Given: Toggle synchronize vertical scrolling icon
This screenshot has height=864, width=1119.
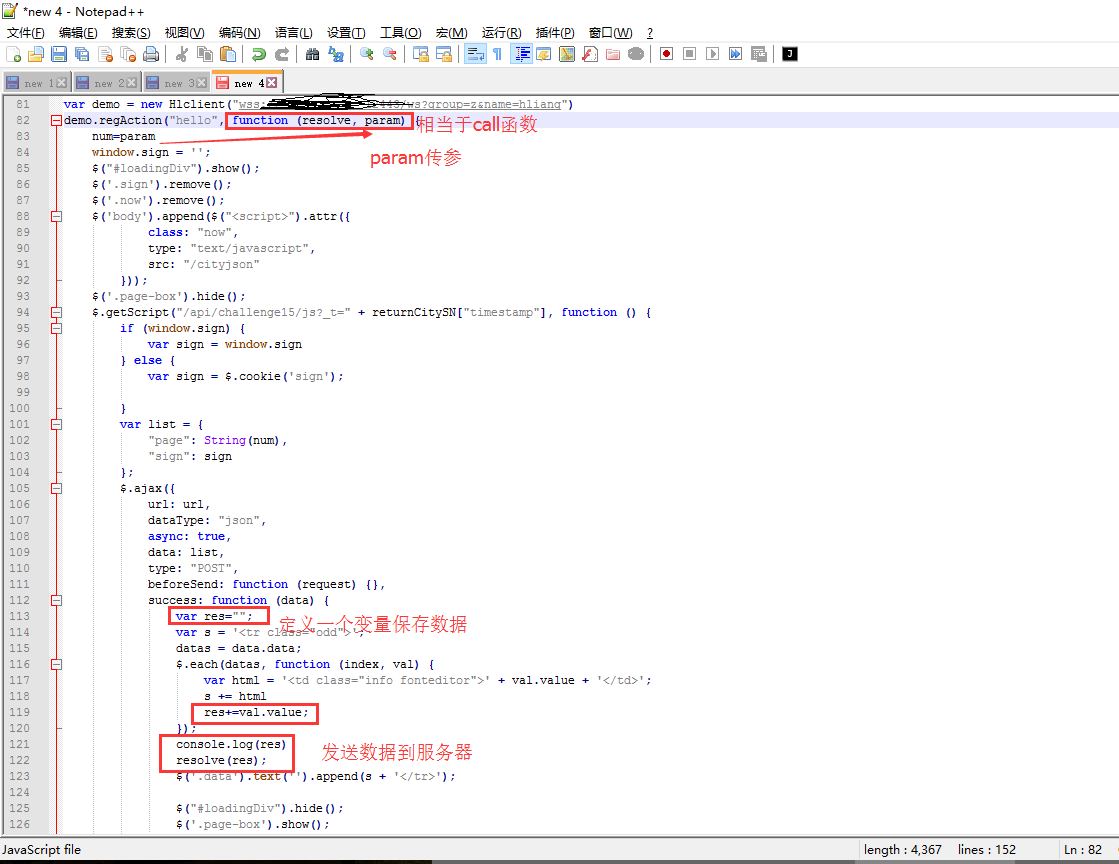Looking at the screenshot, I should (421, 54).
